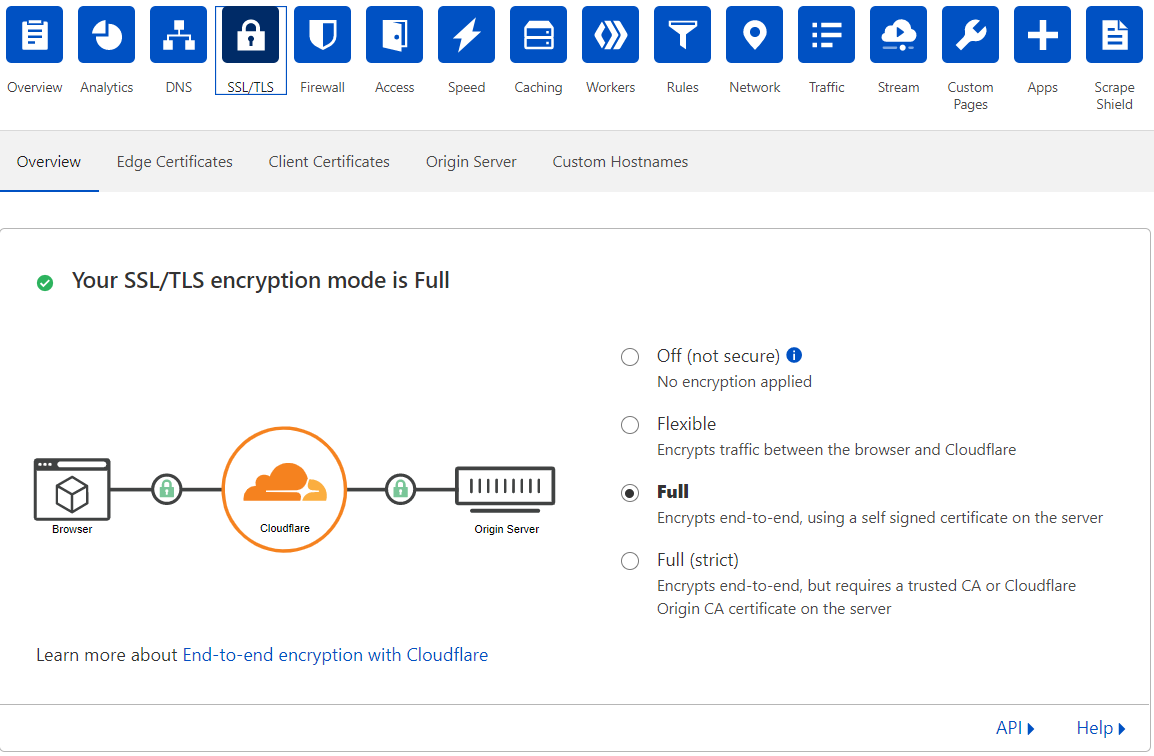
Task: Open End-to-end encryption with Cloudflare link
Action: coord(335,655)
